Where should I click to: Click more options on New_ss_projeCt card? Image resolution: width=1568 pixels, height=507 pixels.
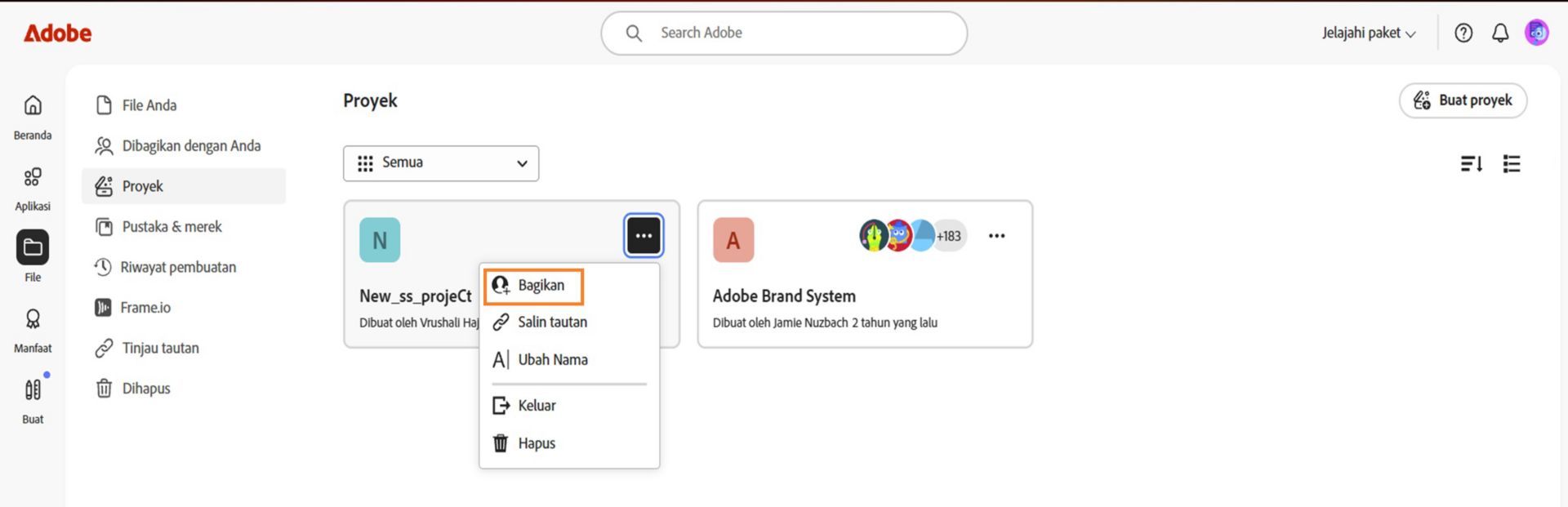pyautogui.click(x=644, y=236)
